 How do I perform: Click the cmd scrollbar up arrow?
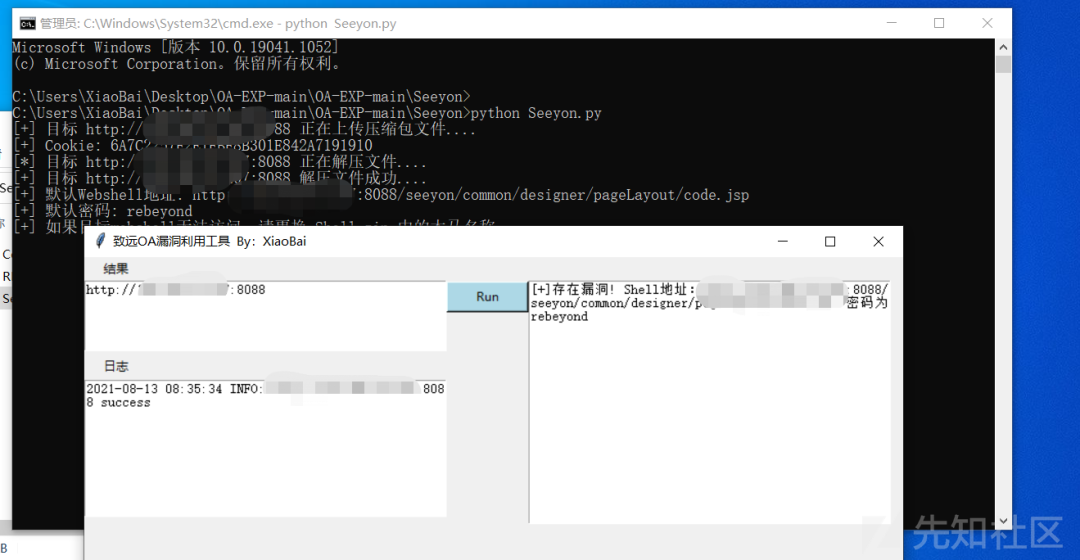(1003, 48)
